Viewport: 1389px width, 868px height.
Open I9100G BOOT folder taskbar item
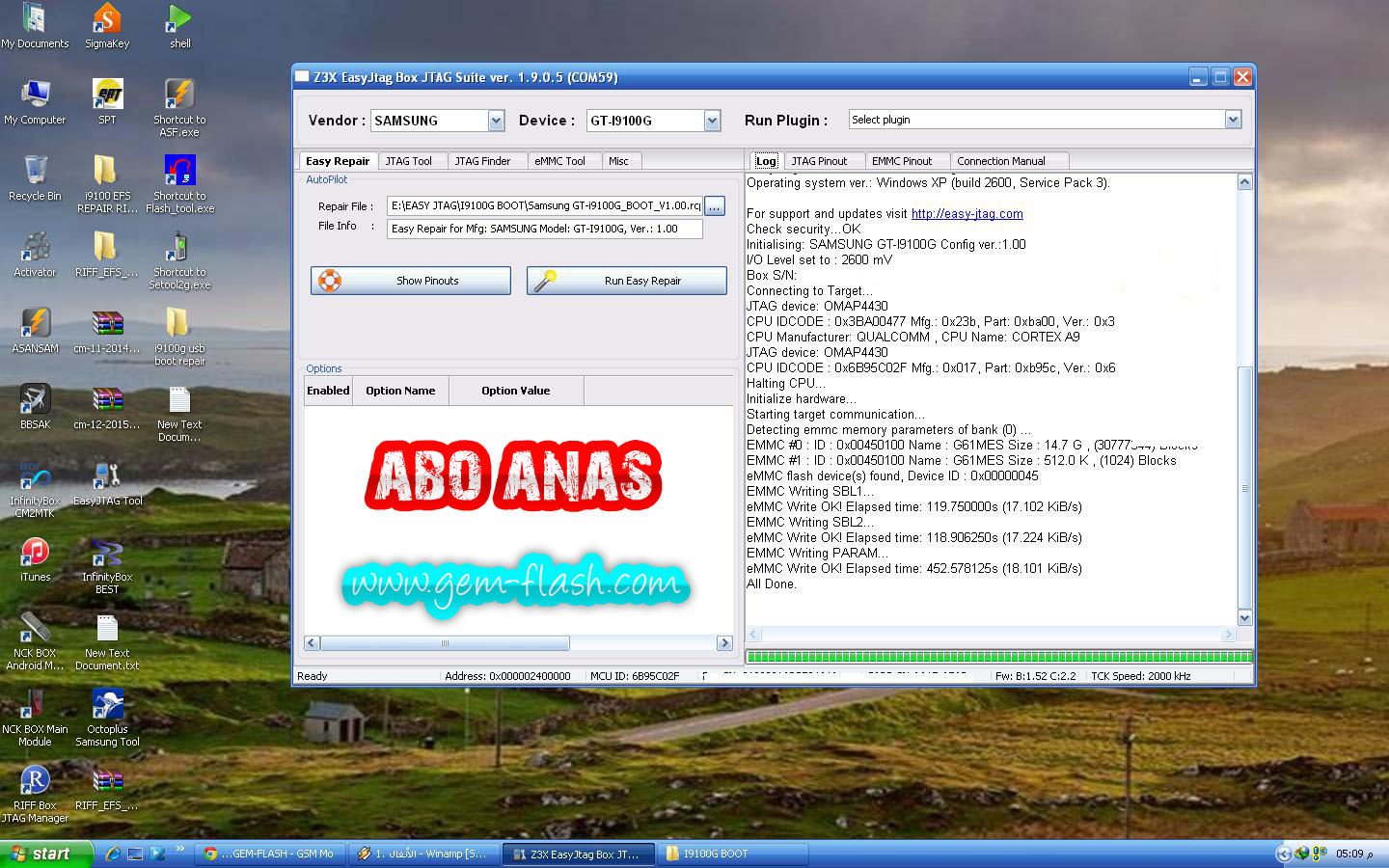pyautogui.click(x=733, y=854)
